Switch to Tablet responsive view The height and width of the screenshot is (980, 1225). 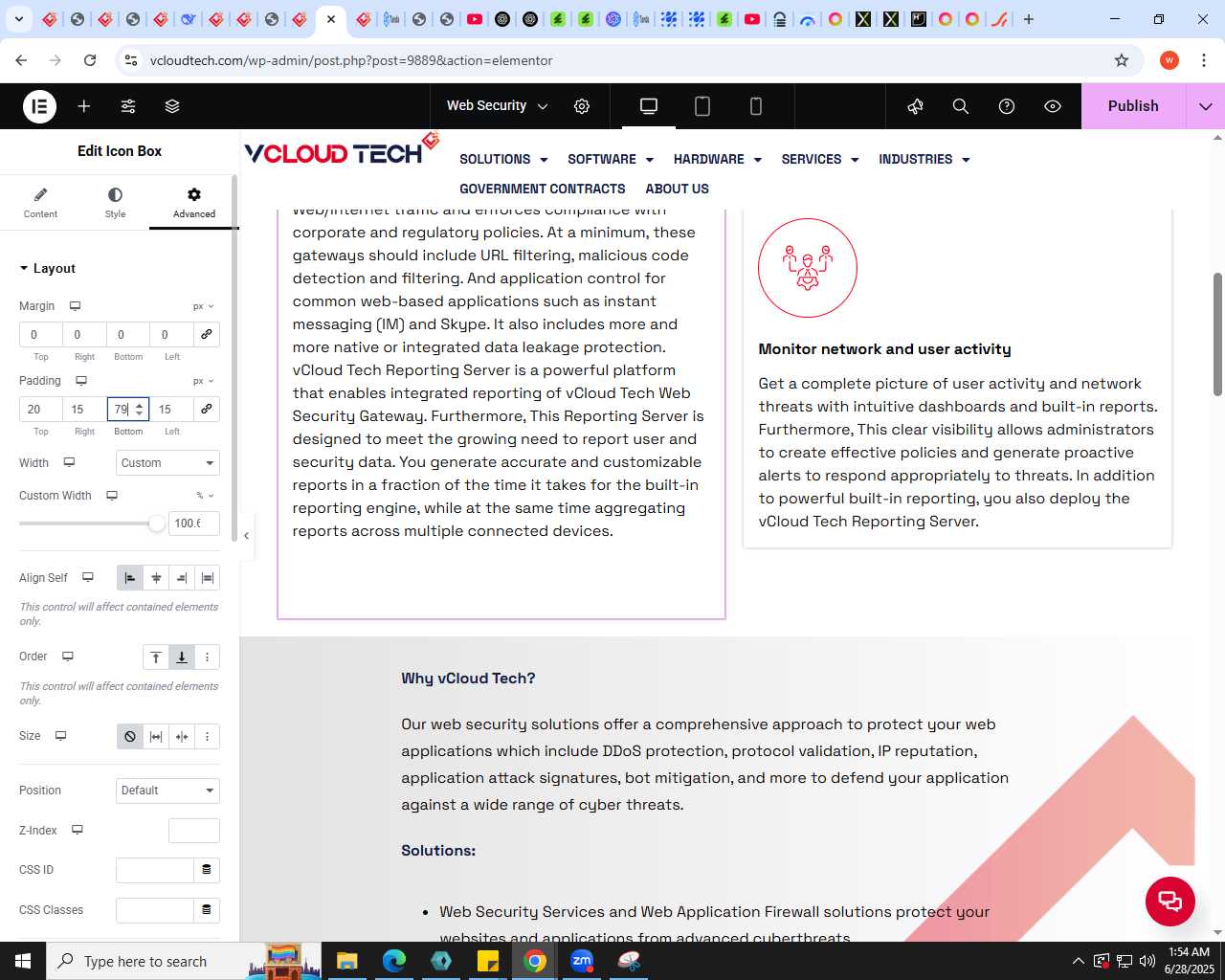point(702,106)
